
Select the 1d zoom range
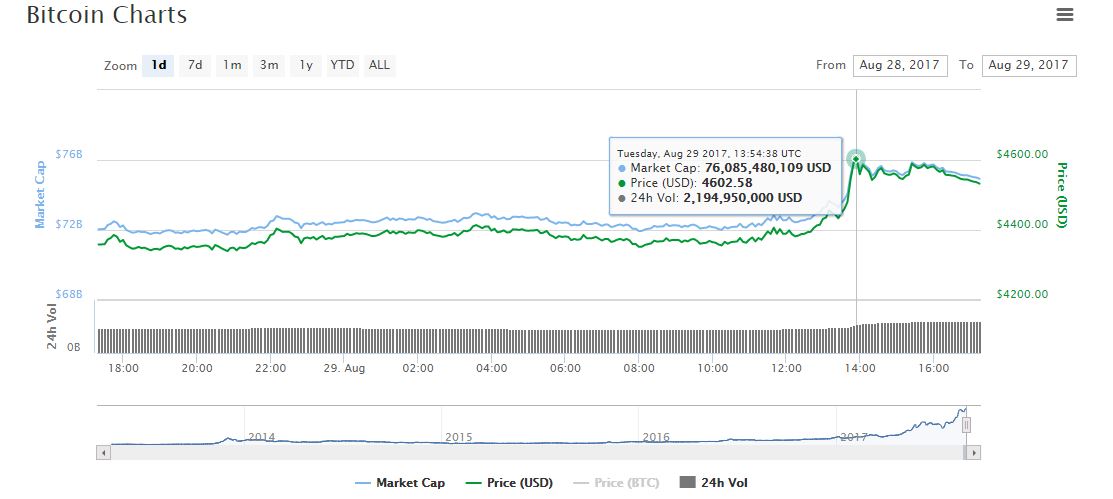pyautogui.click(x=158, y=65)
